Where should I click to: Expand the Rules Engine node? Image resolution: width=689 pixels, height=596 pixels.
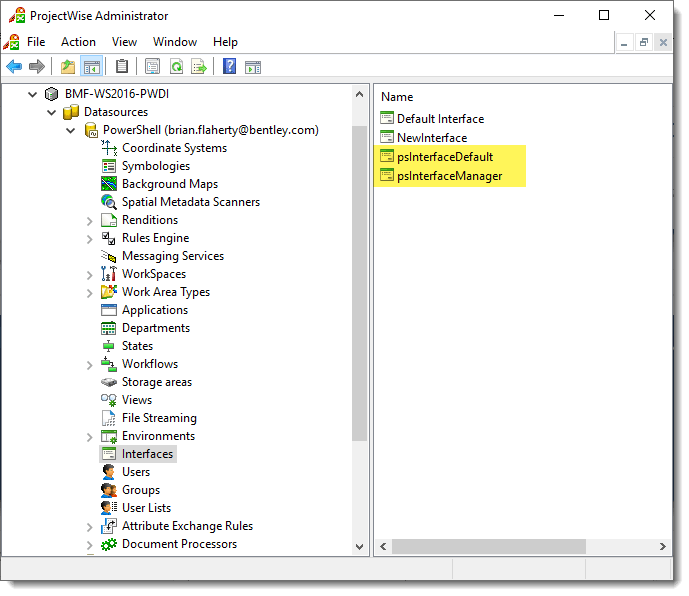pyautogui.click(x=90, y=238)
